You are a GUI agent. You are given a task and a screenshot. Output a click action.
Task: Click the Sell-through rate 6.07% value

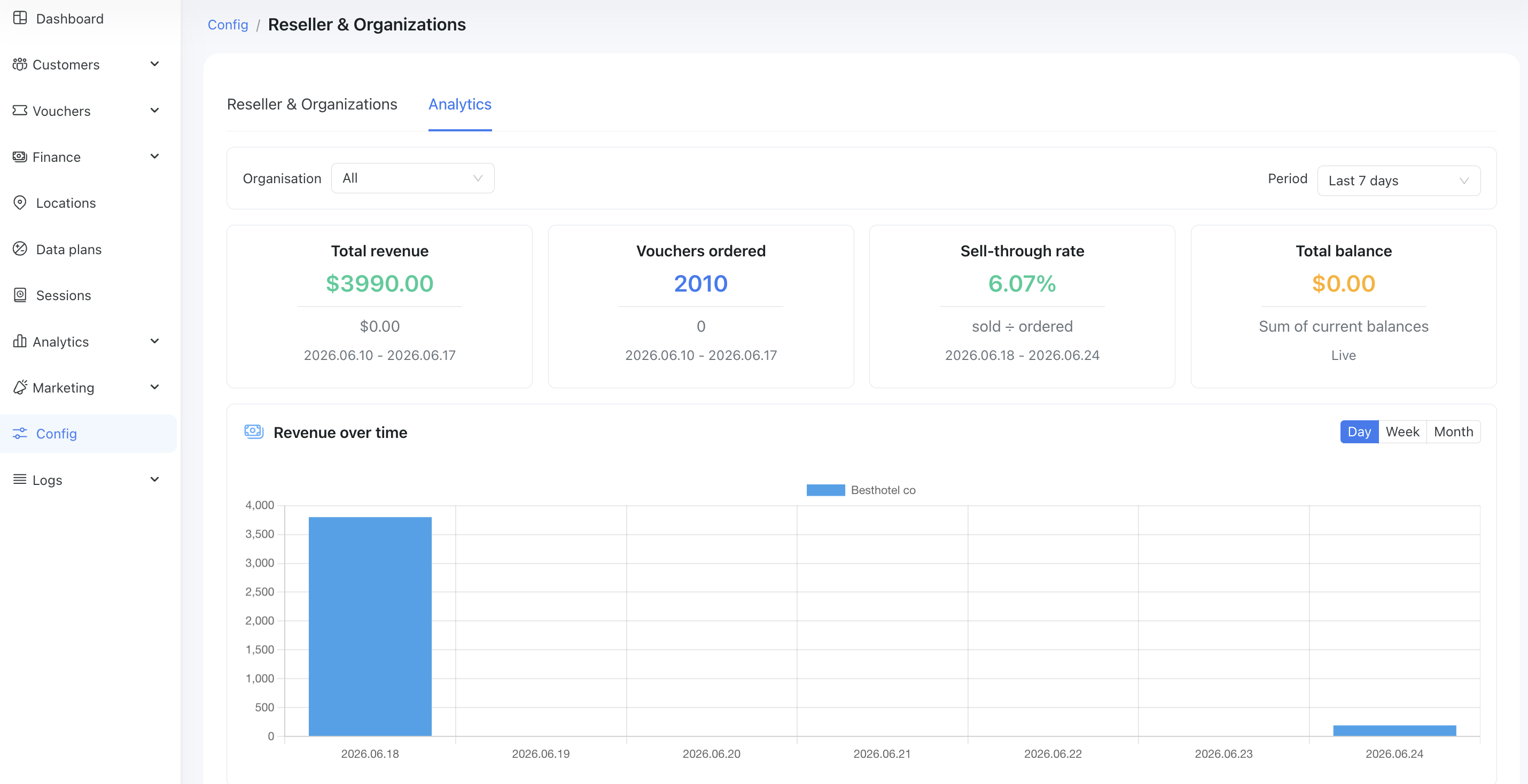1022,284
